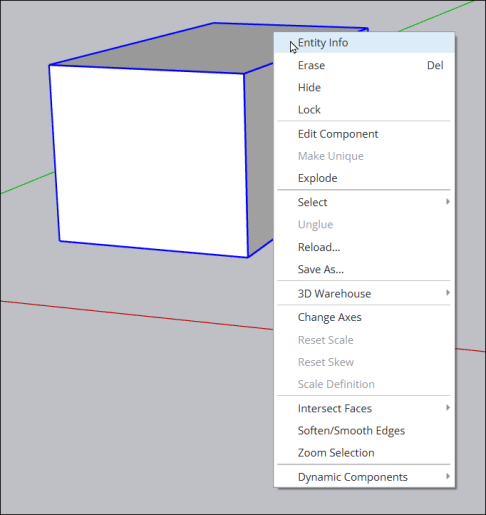Click Save As... menu entry
The width and height of the screenshot is (486, 515).
coord(364,269)
